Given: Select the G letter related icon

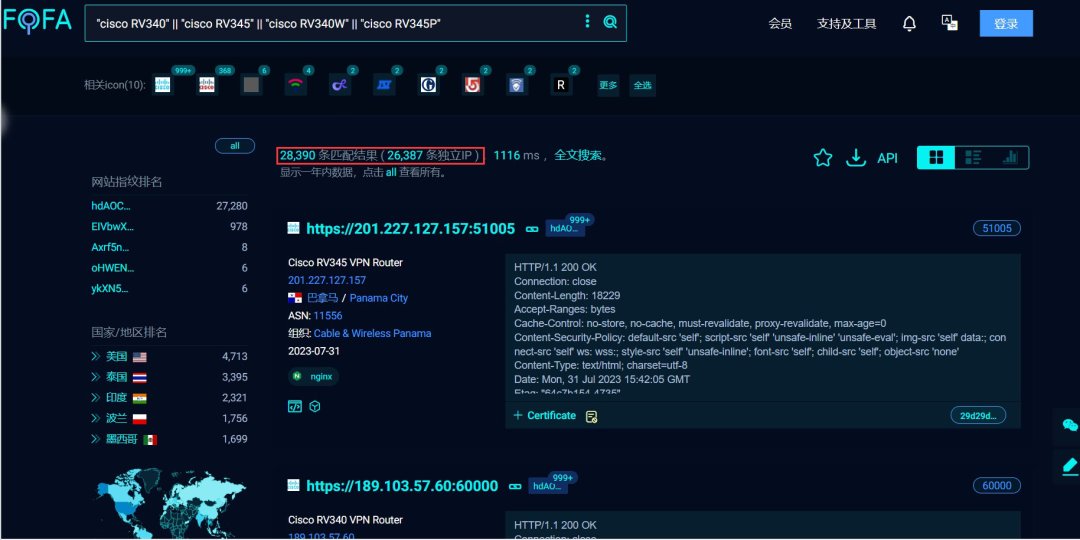Looking at the screenshot, I should (428, 85).
